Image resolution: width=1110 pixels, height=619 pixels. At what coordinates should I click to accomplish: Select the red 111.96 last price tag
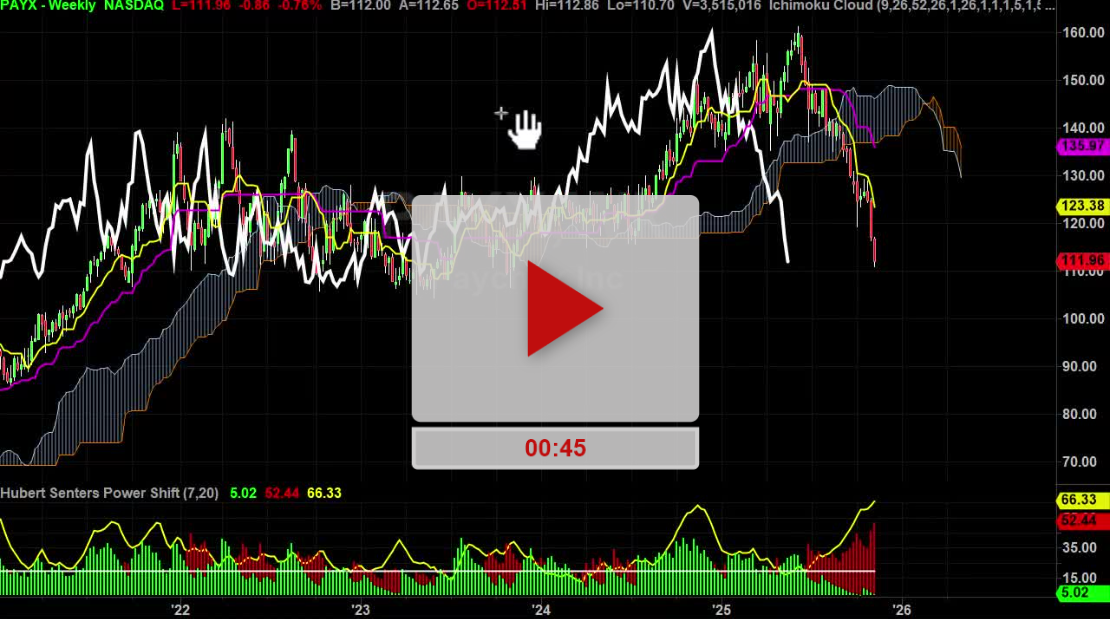coord(1082,261)
